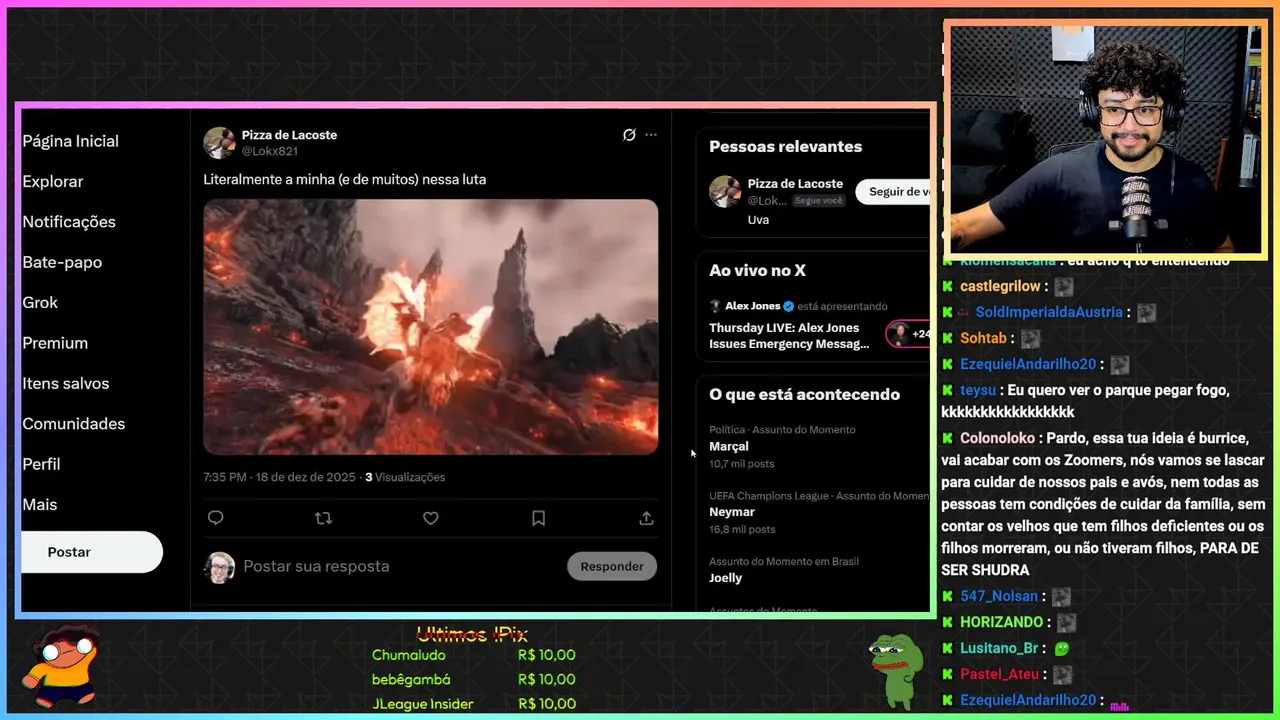Select chat user Sohtab
This screenshot has height=720, width=1280.
point(983,338)
